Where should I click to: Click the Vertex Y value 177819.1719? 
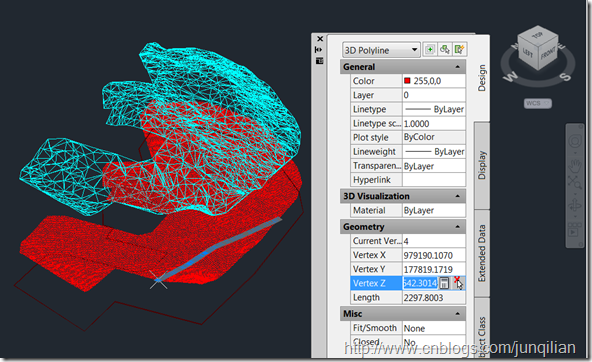point(434,269)
